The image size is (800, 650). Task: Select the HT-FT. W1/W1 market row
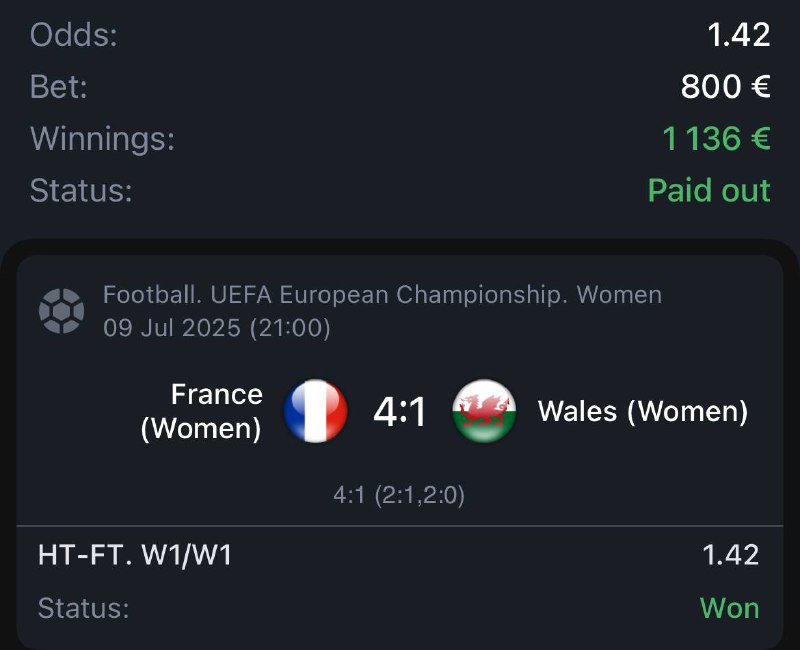pyautogui.click(x=135, y=555)
